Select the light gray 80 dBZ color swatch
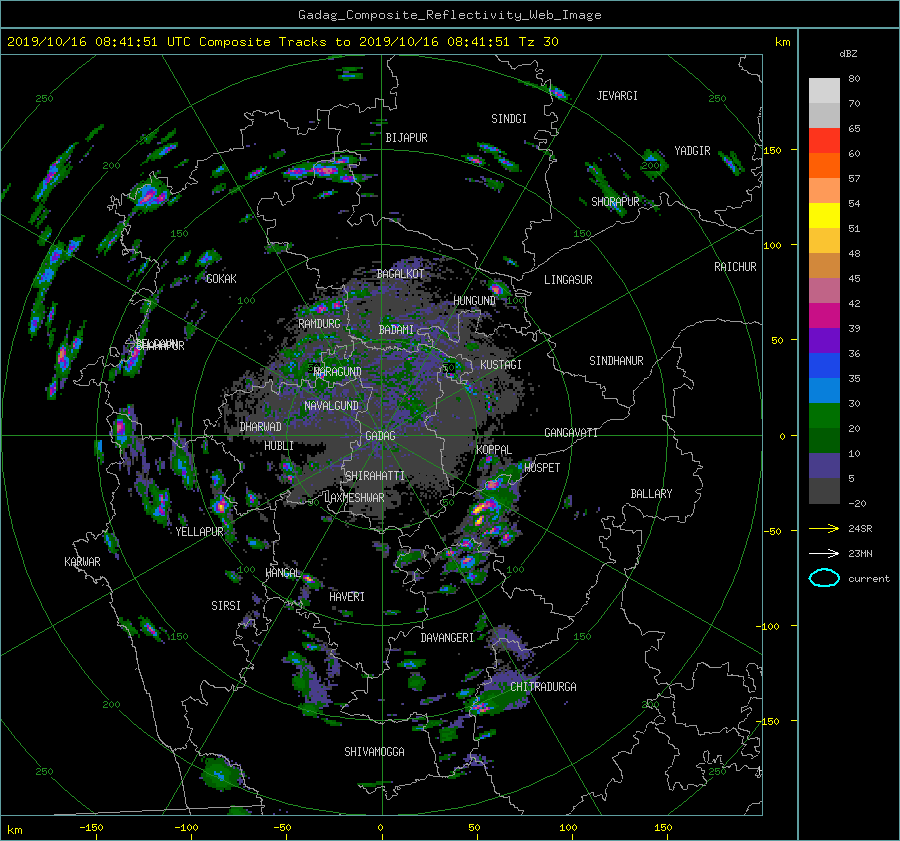This screenshot has height=841, width=900. [x=824, y=91]
